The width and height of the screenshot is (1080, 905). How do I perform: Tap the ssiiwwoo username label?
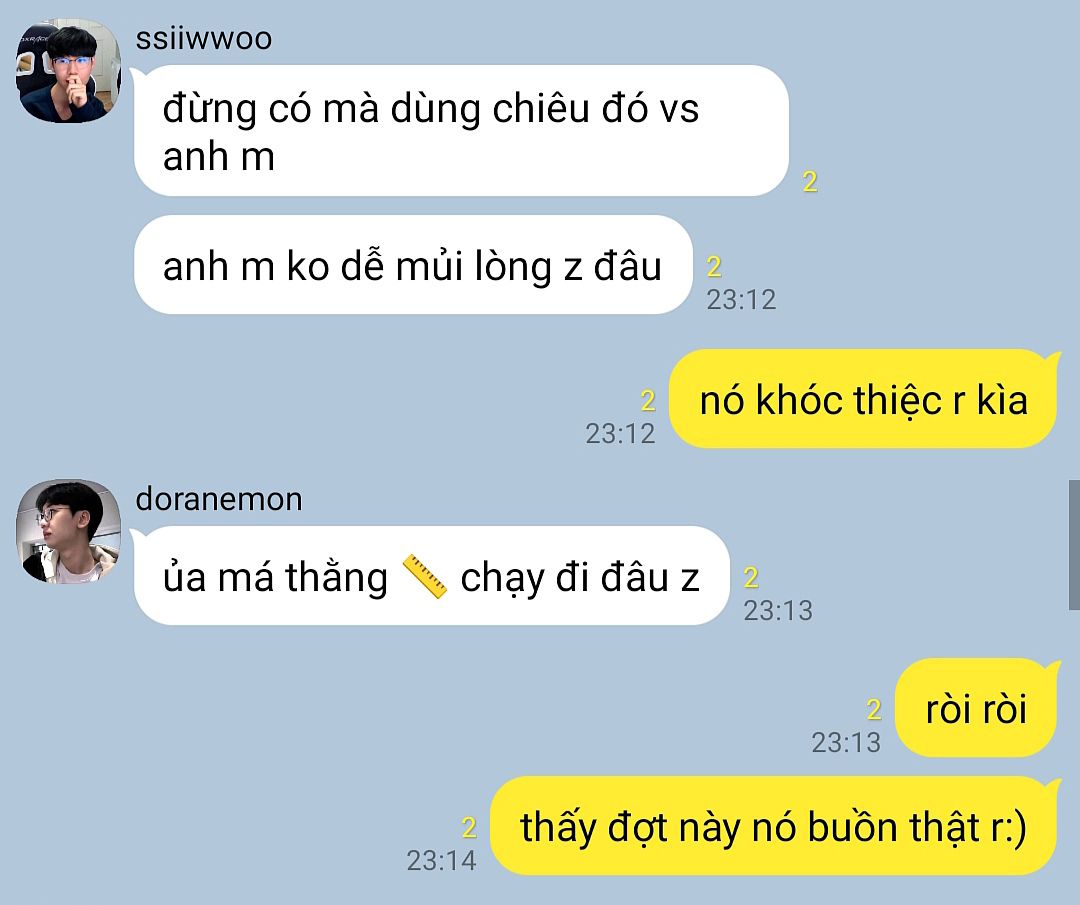pyautogui.click(x=204, y=38)
